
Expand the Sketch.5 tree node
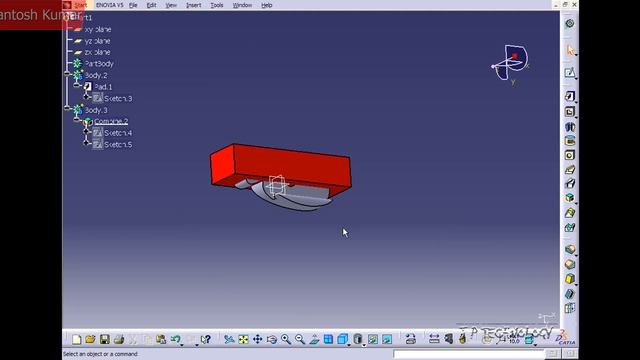tap(87, 143)
